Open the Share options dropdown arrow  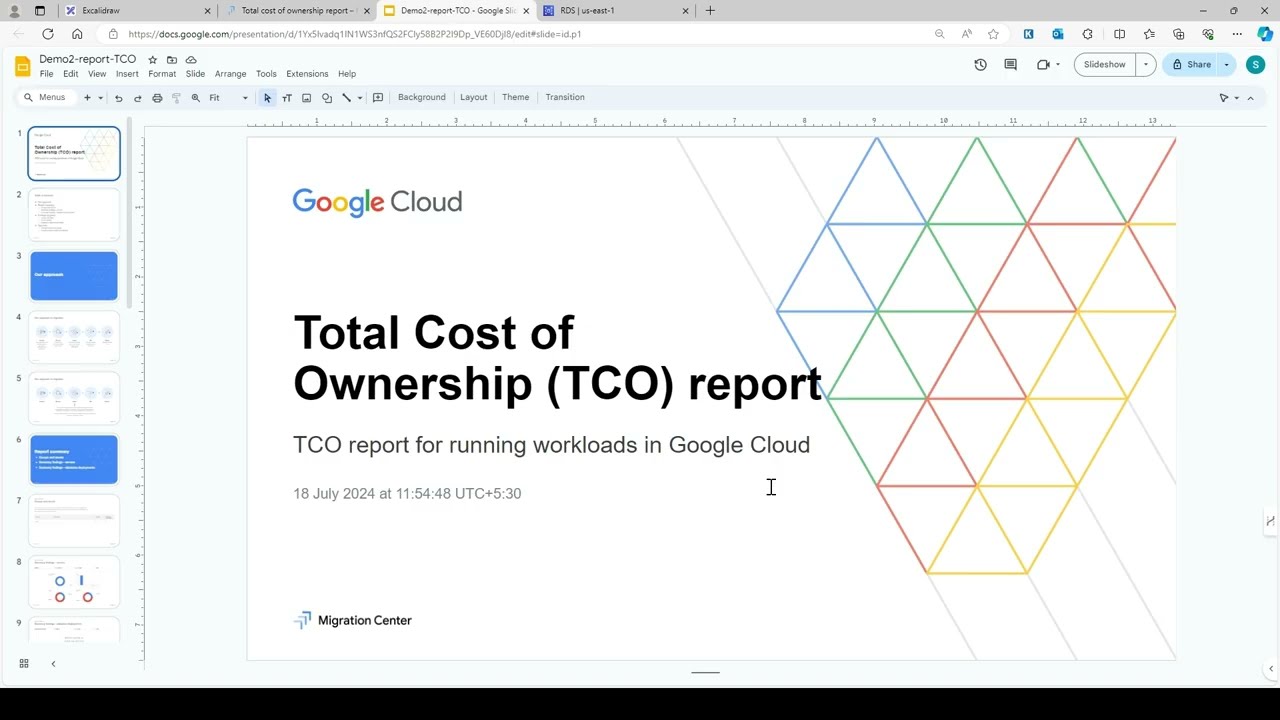coord(1227,64)
